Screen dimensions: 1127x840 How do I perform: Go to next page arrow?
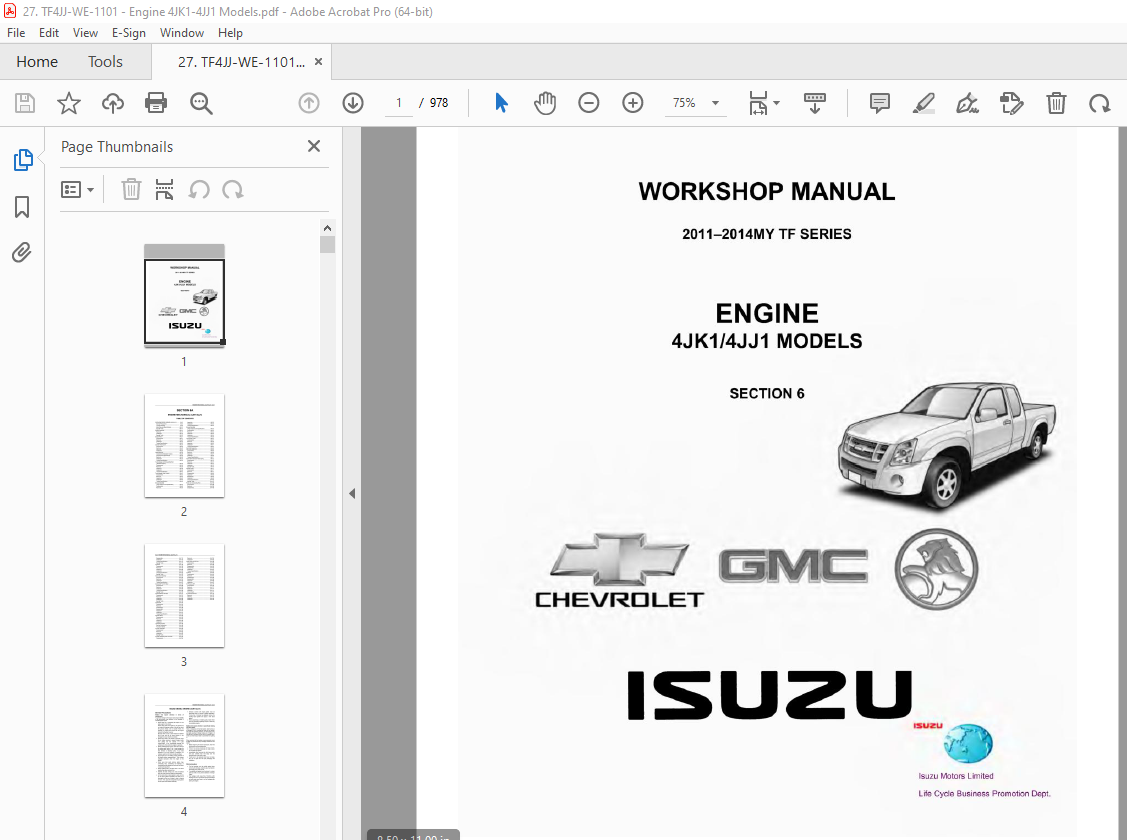tap(353, 103)
